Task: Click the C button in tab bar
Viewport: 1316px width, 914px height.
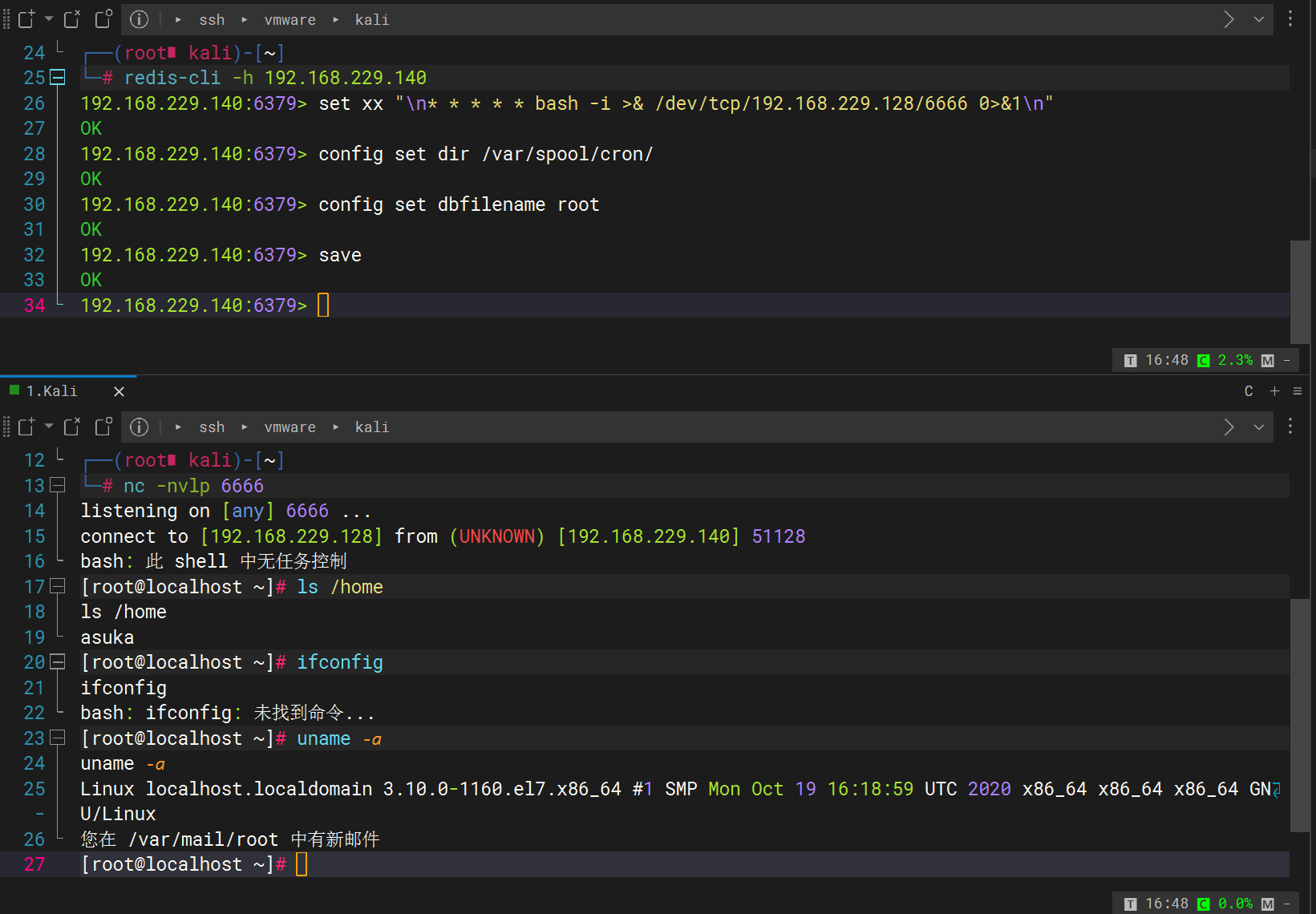Action: 1249,391
